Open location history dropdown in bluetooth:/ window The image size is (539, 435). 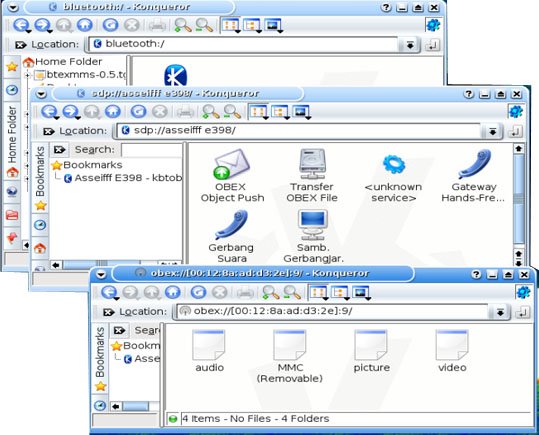coord(409,45)
